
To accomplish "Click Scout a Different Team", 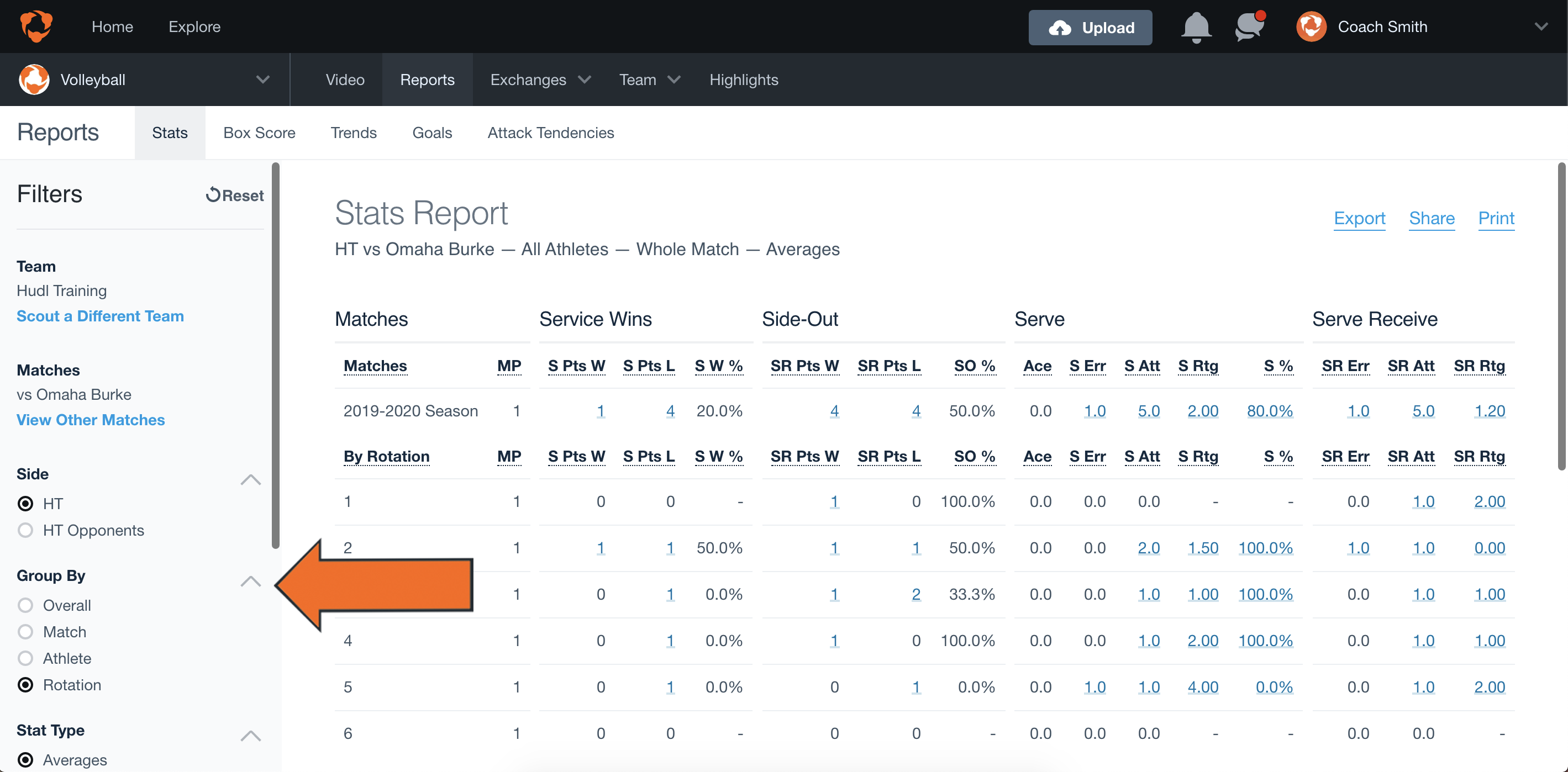I will click(100, 316).
